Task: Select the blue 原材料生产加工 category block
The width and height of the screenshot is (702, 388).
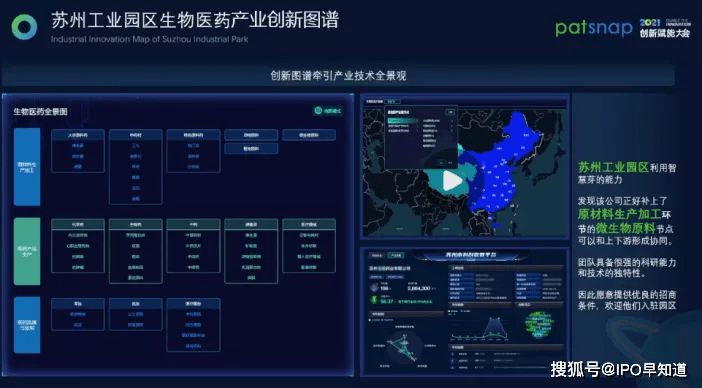Action: pyautogui.click(x=27, y=167)
